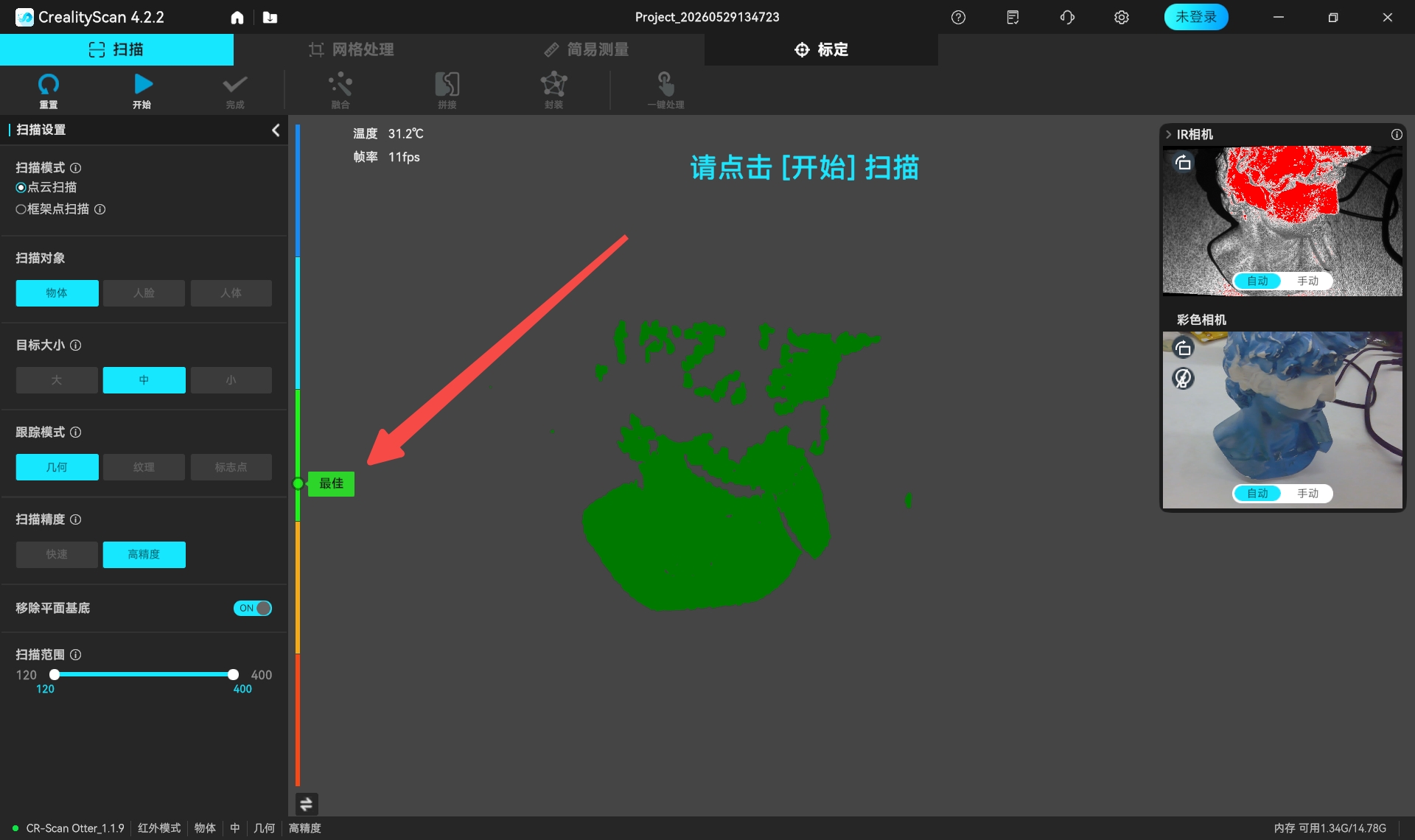Screen dimensions: 1415x840
Task: Select 快速 scan accuracy
Action: pyautogui.click(x=57, y=555)
